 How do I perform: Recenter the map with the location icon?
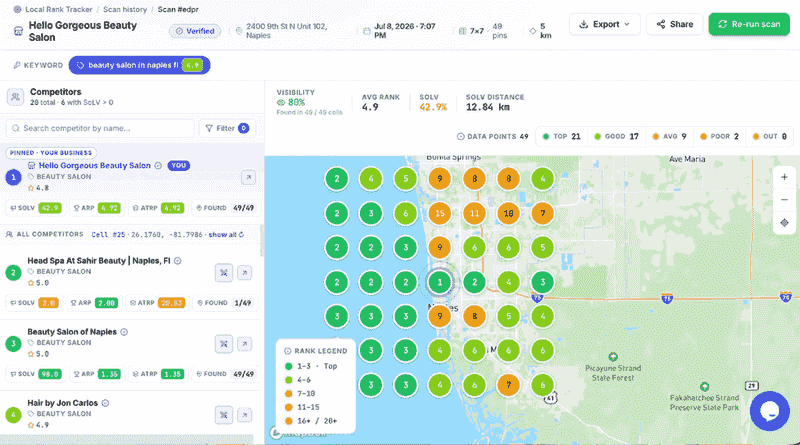[x=784, y=222]
